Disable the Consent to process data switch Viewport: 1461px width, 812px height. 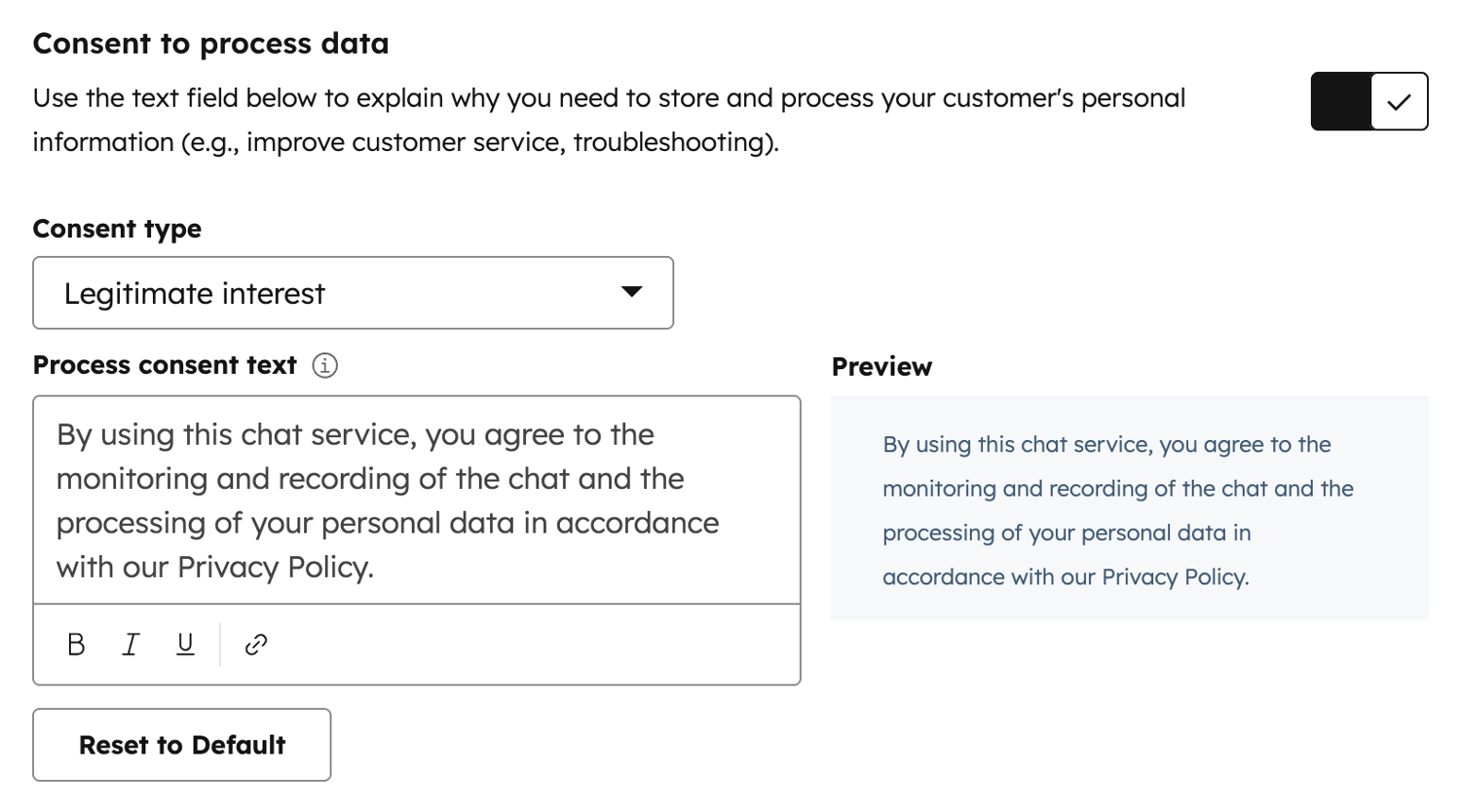click(x=1368, y=101)
